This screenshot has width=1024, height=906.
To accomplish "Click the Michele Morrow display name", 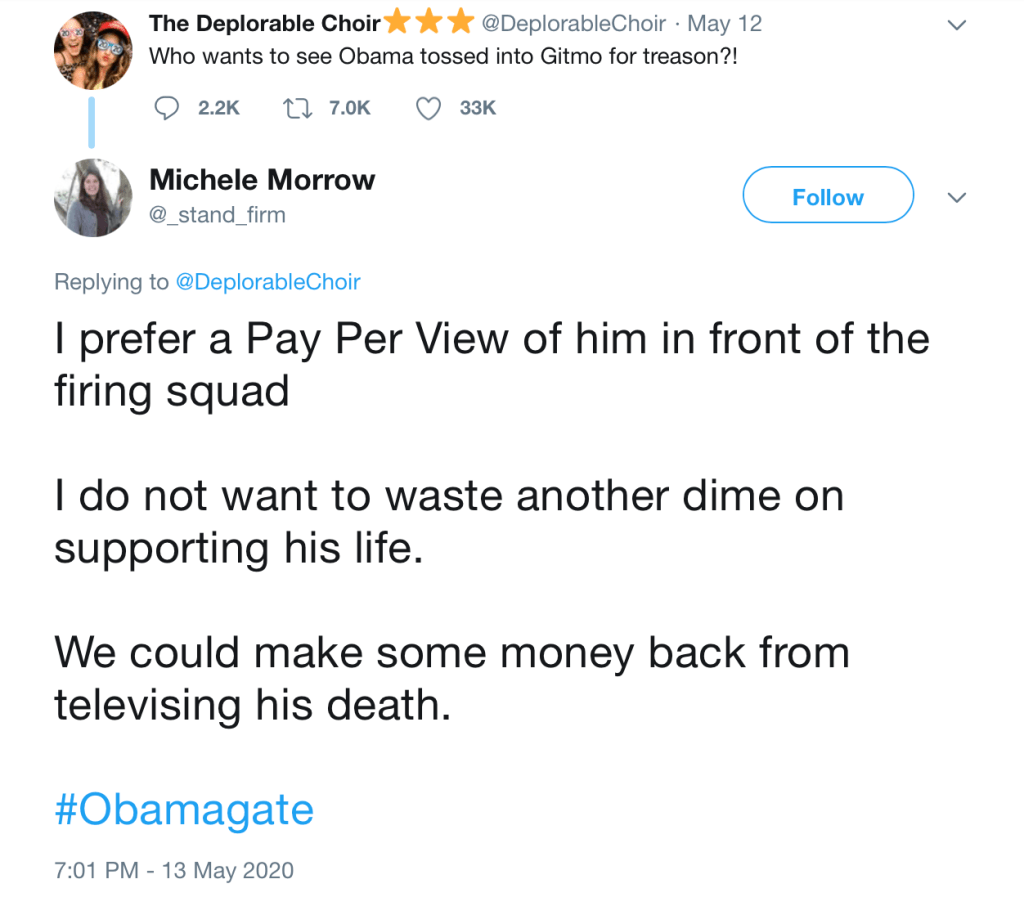I will 262,180.
